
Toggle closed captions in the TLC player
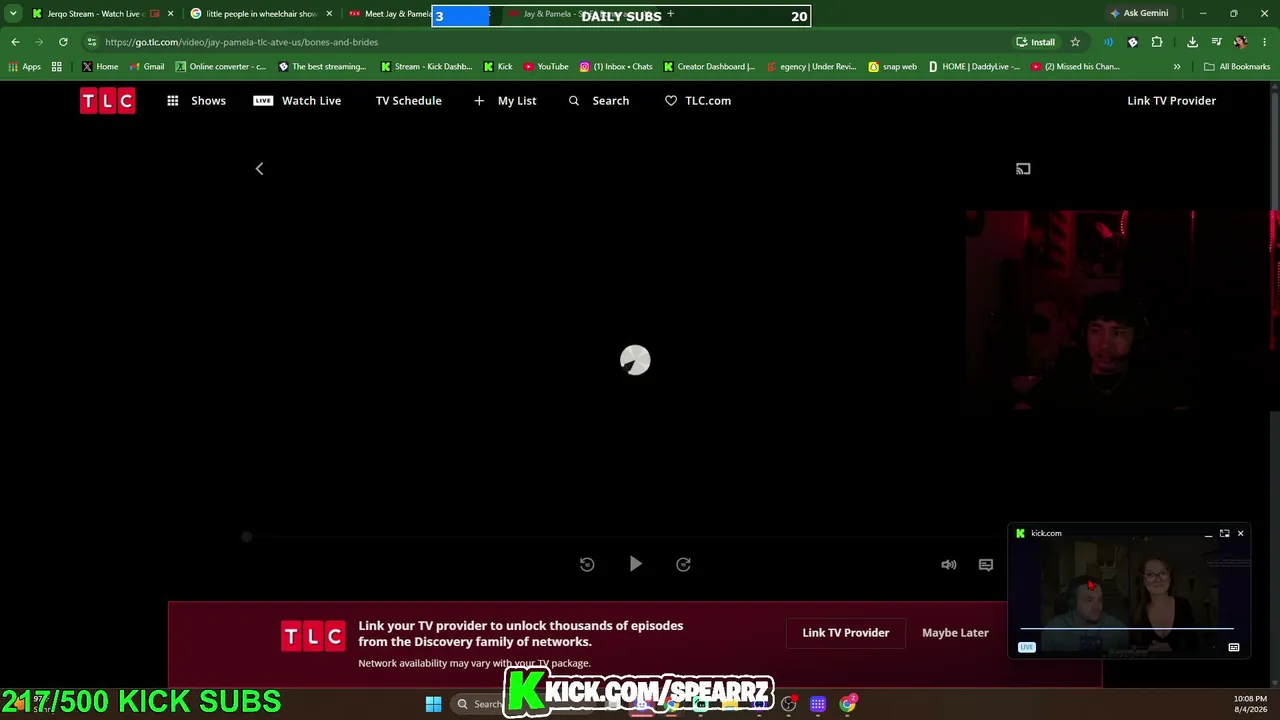[x=986, y=565]
